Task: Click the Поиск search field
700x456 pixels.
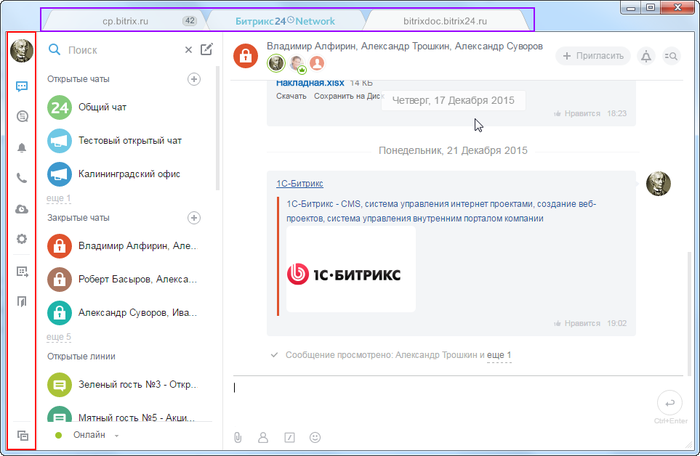Action: click(123, 50)
